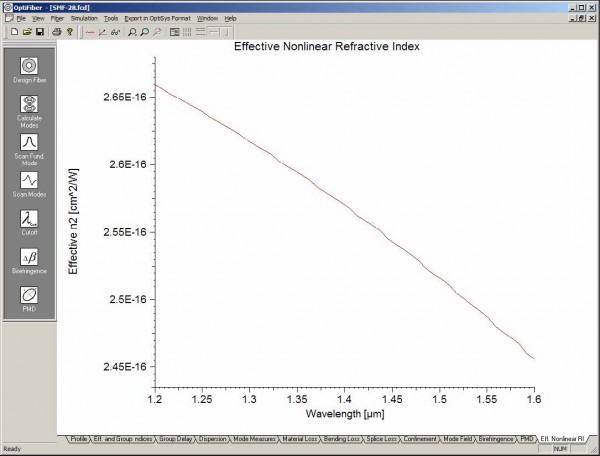Open help via the question mark icon
The image size is (600, 456).
(70, 32)
